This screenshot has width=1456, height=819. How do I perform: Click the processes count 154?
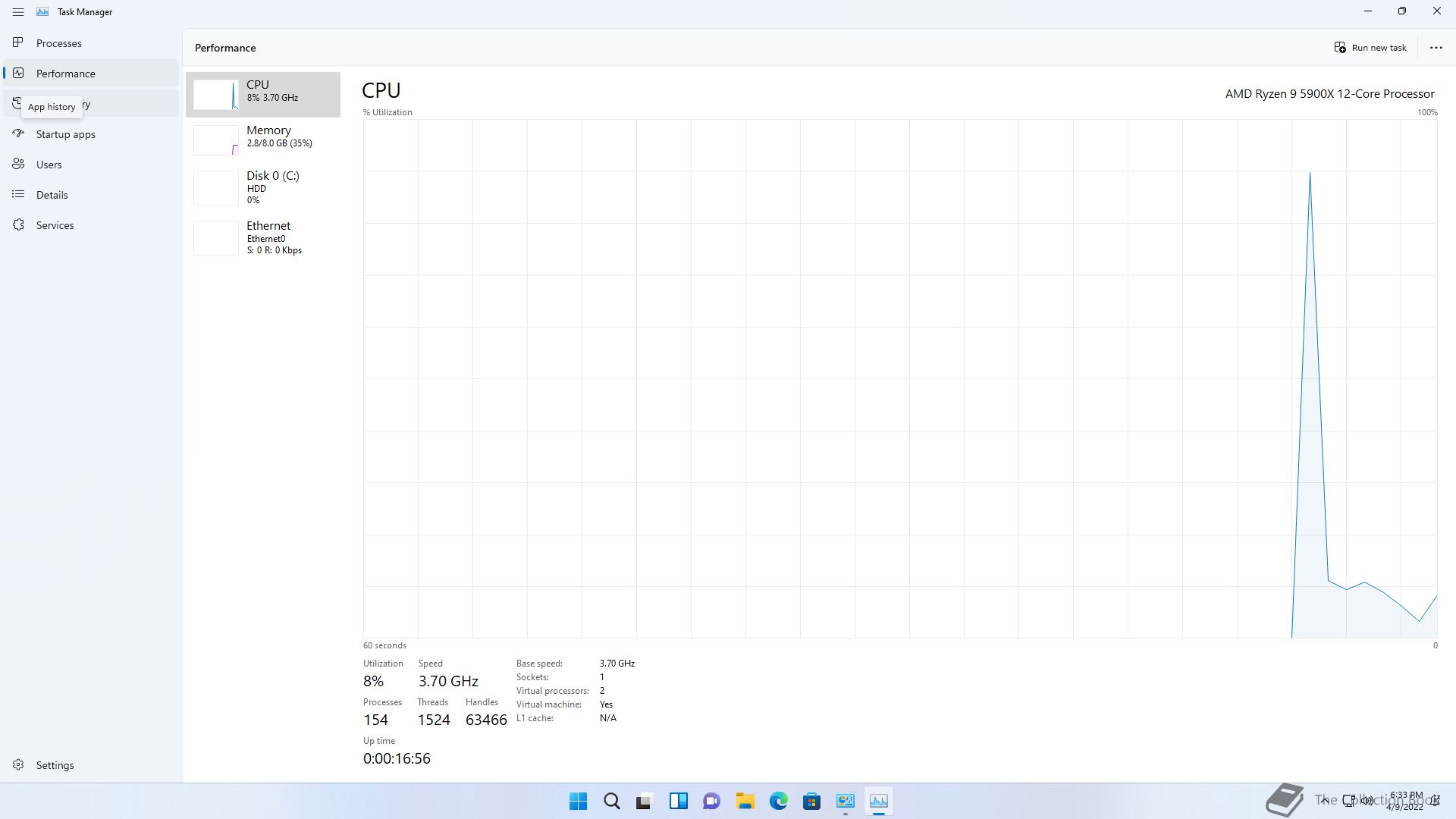(x=375, y=720)
